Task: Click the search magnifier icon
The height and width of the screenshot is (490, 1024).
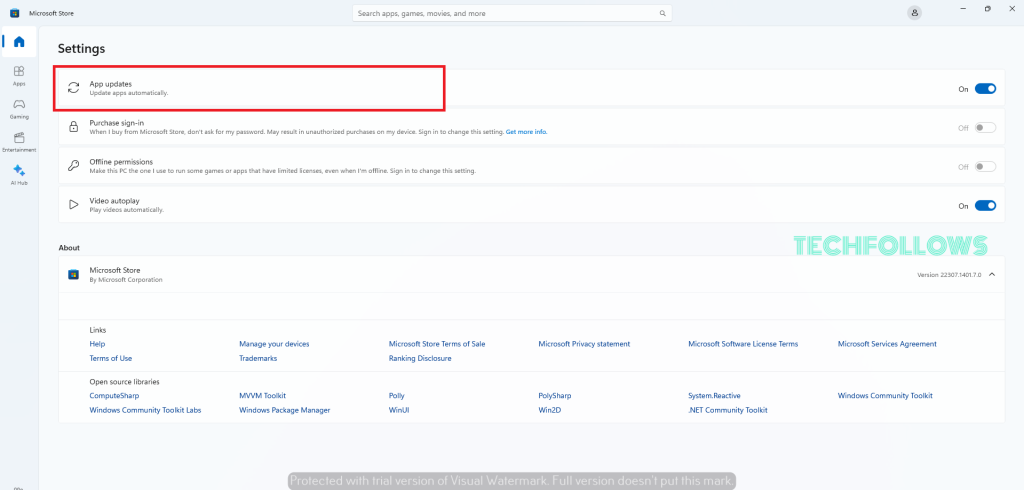Action: click(x=662, y=13)
